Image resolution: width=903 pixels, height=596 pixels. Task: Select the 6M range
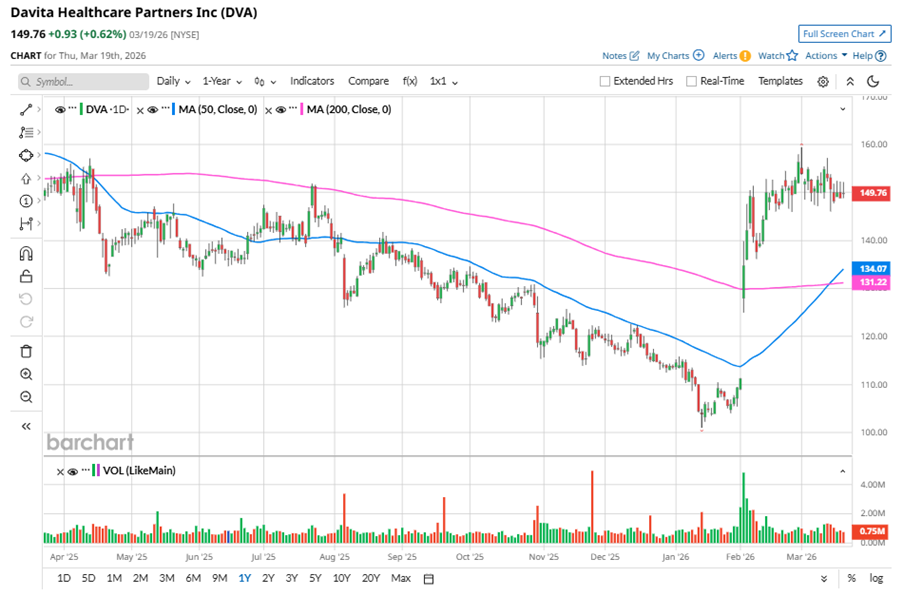tap(193, 578)
